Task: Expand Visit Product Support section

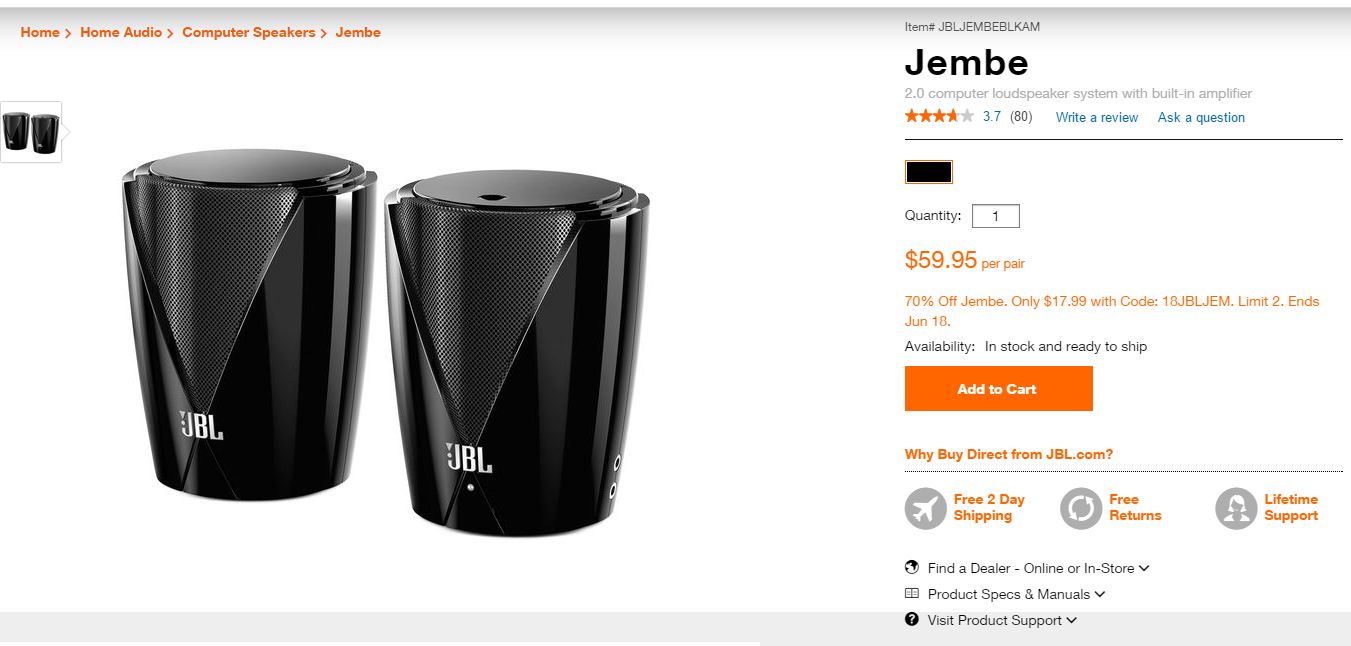Action: click(1001, 620)
